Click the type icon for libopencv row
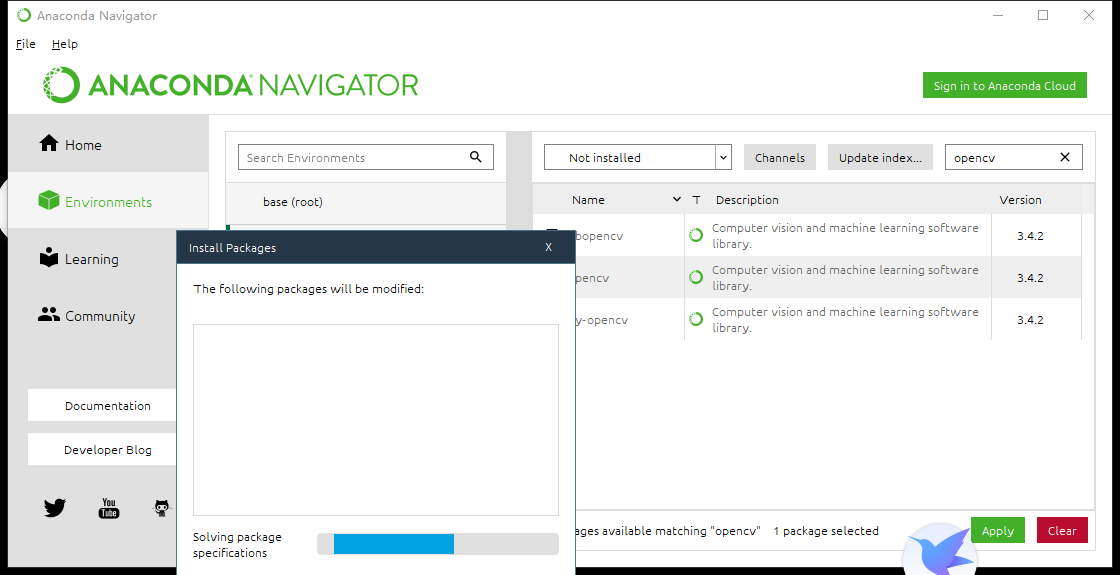 (x=696, y=235)
